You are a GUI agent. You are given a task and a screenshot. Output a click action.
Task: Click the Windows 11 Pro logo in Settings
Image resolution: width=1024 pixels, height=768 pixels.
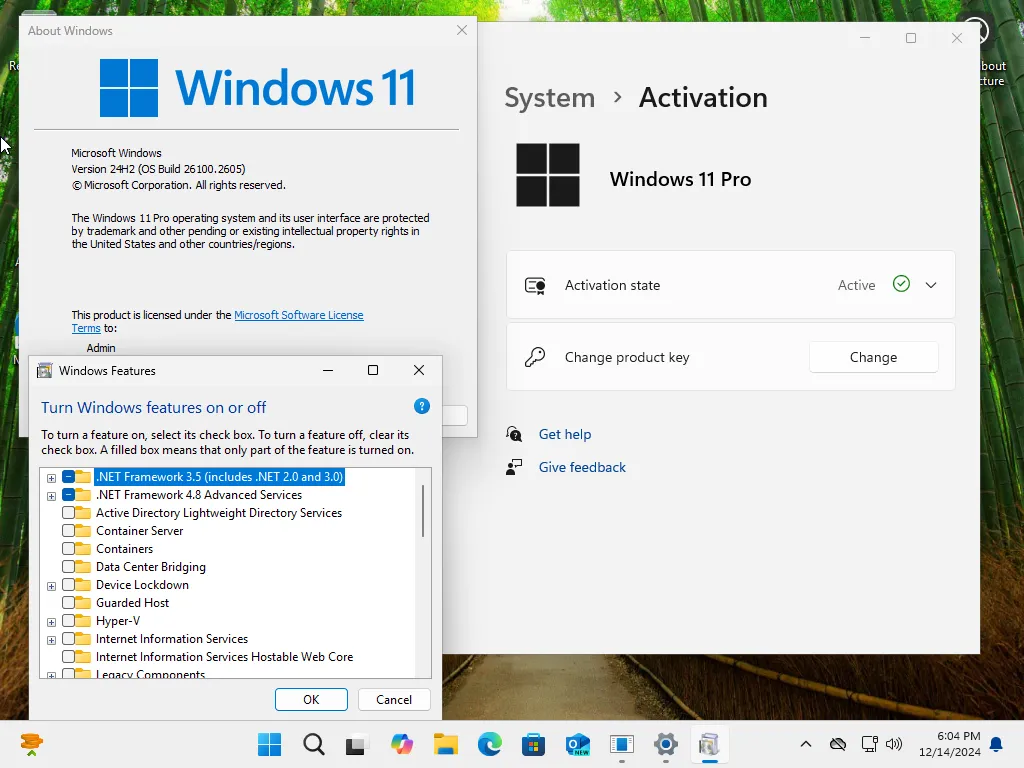[x=548, y=175]
